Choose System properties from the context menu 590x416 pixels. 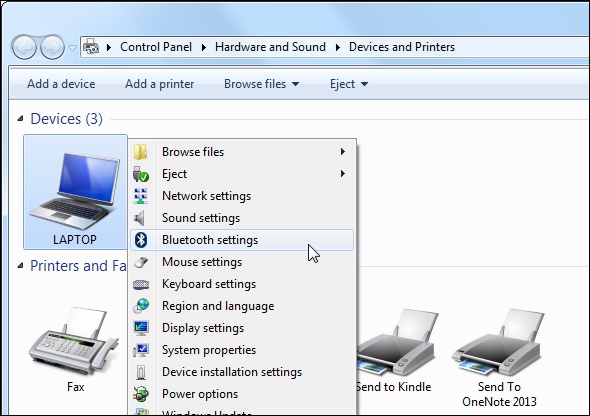coord(242,350)
